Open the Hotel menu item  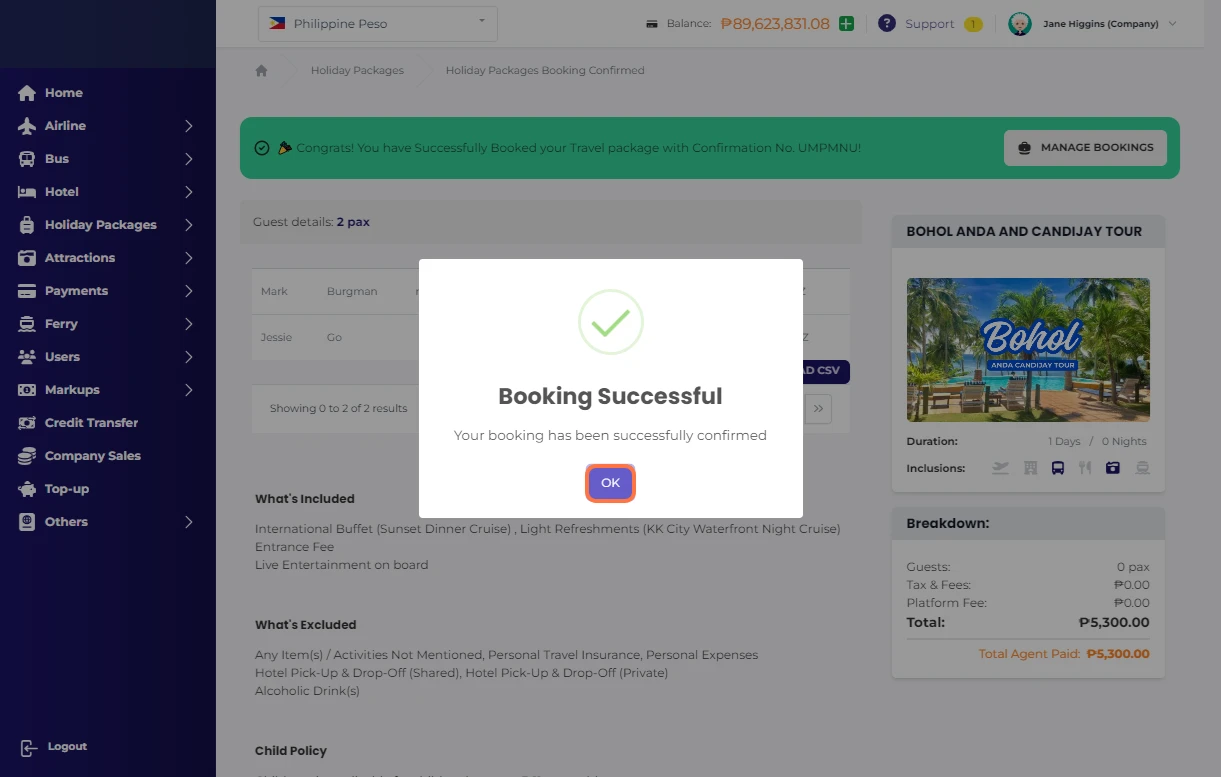62,192
